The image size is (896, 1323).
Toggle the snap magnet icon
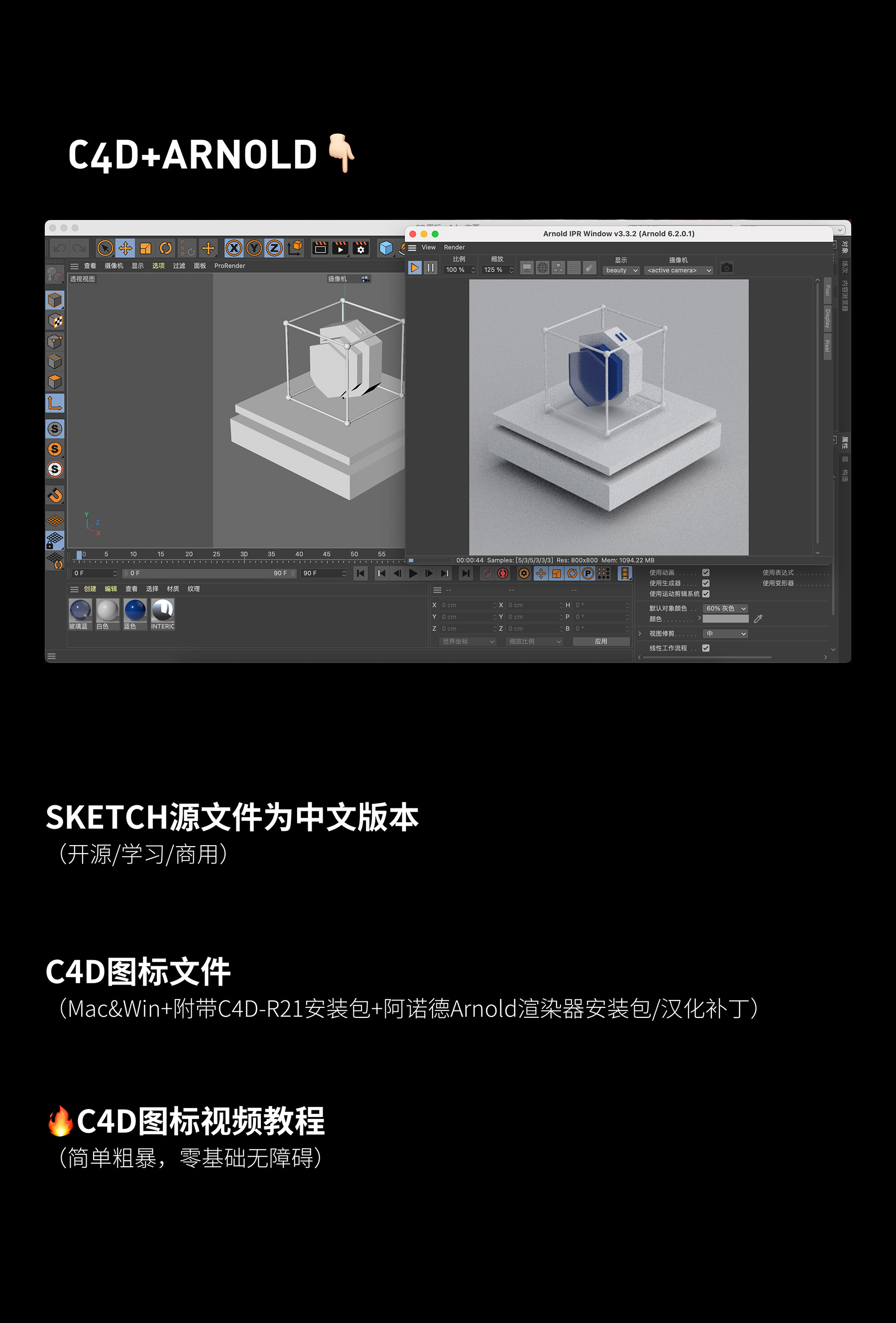(x=55, y=495)
